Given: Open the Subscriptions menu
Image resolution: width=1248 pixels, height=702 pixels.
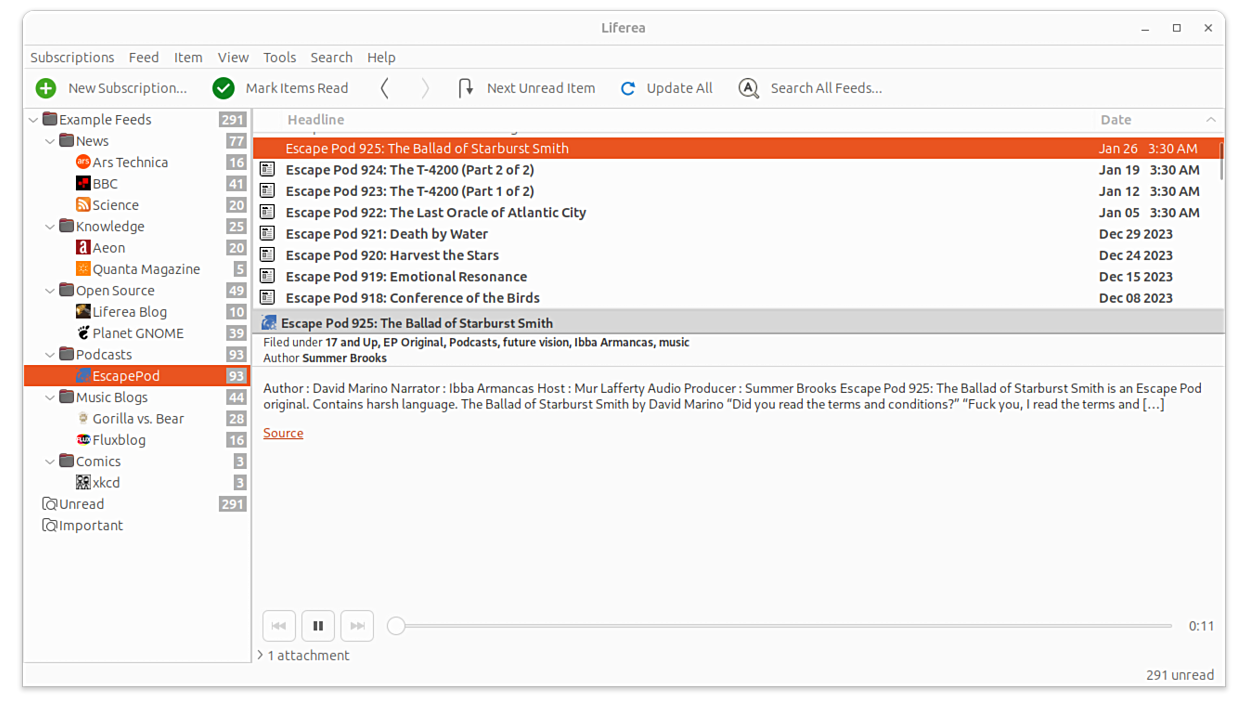Looking at the screenshot, I should point(72,57).
